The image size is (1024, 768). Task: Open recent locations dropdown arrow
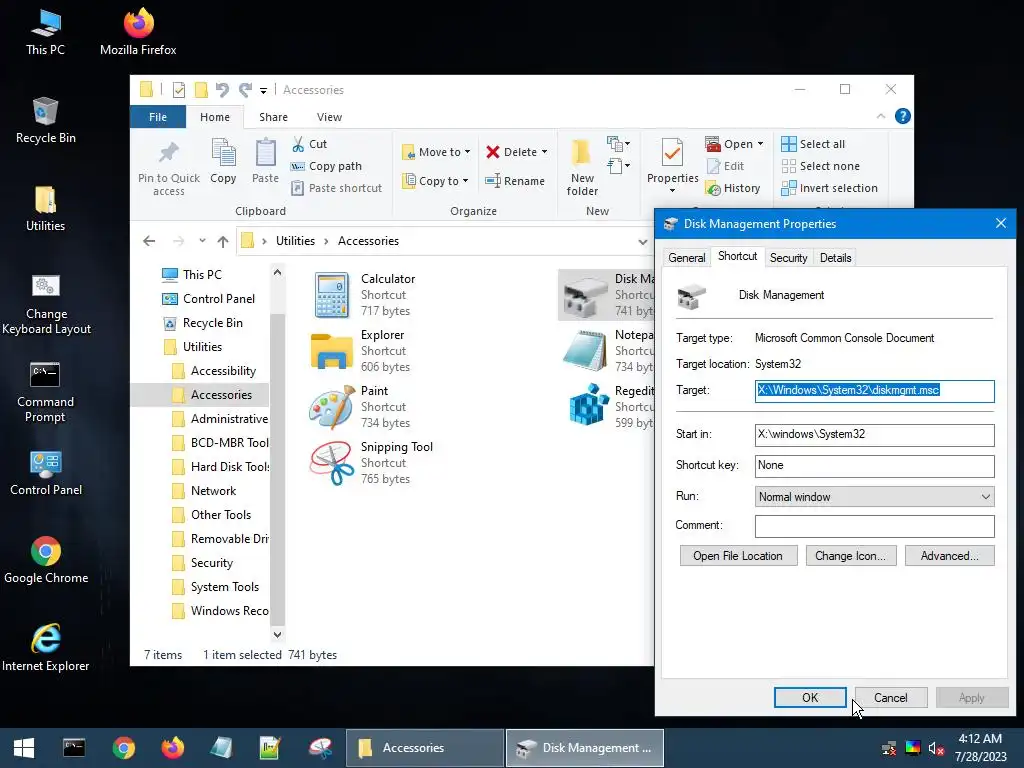[202, 241]
